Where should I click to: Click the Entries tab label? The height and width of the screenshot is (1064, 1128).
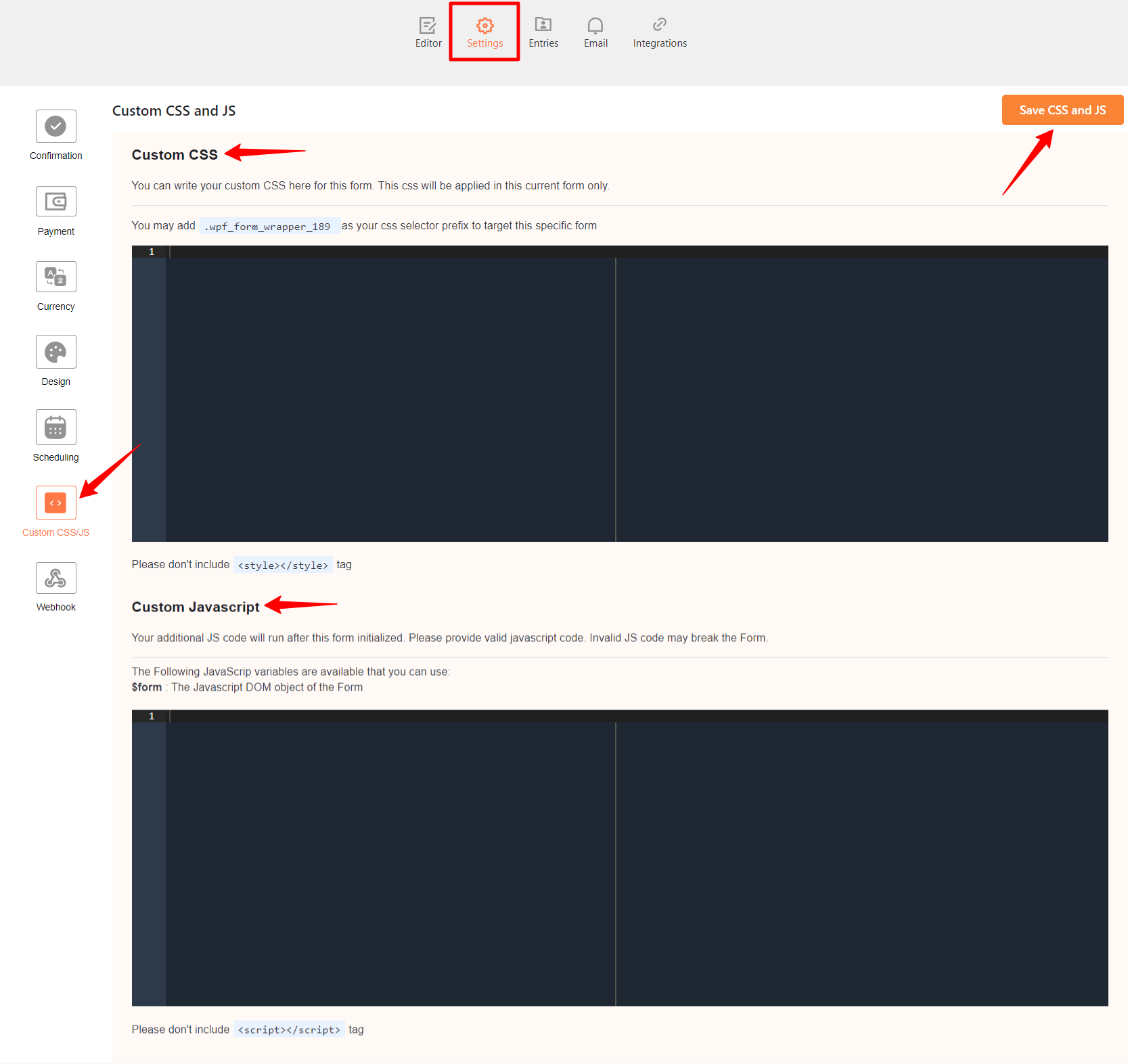coord(543,43)
